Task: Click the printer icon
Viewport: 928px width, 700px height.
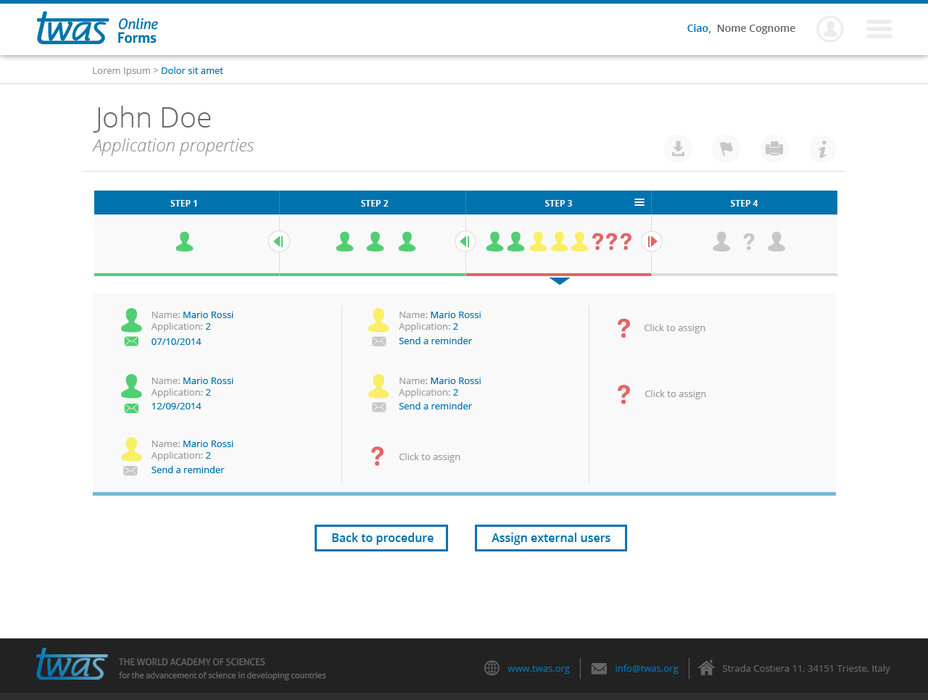Action: (x=774, y=149)
